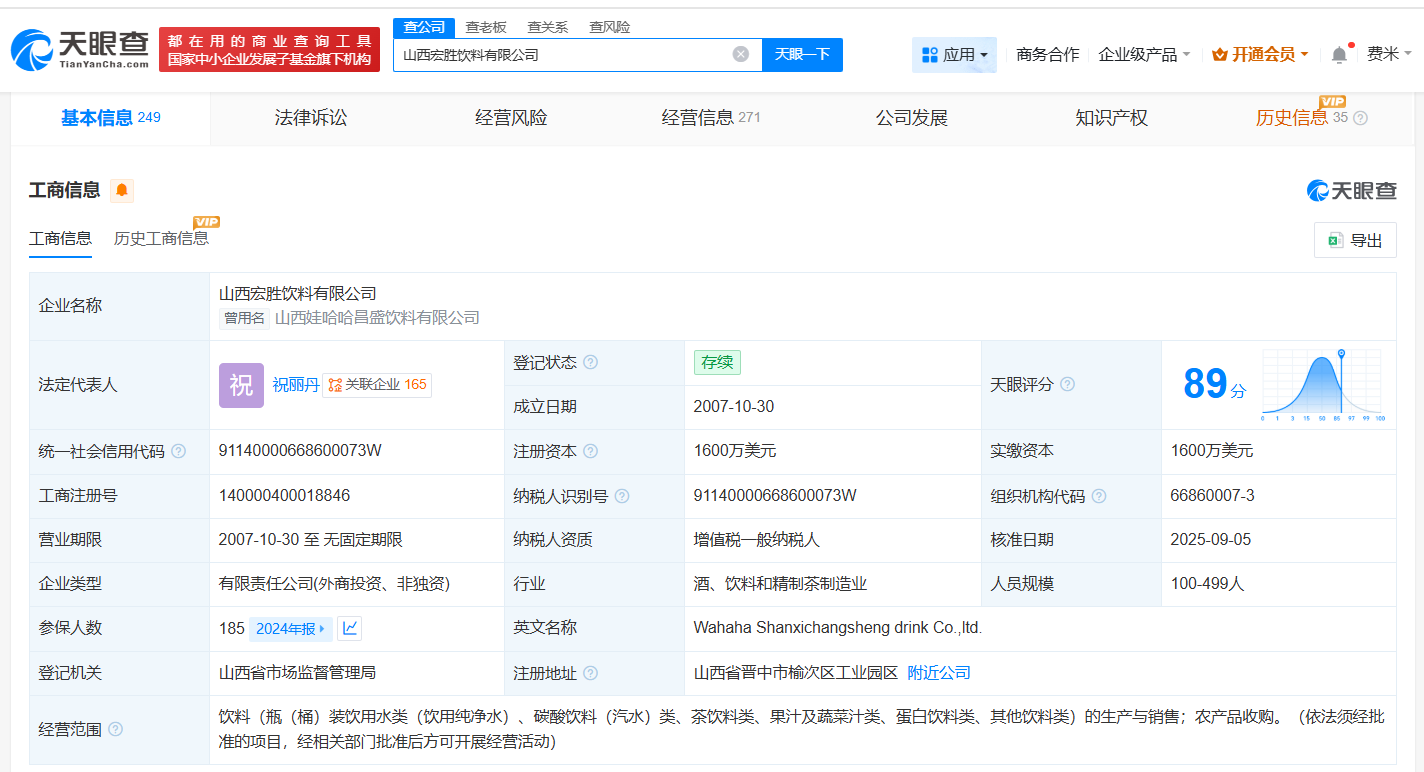The image size is (1424, 772).
Task: Click the 天眼一下 search button
Action: (x=803, y=55)
